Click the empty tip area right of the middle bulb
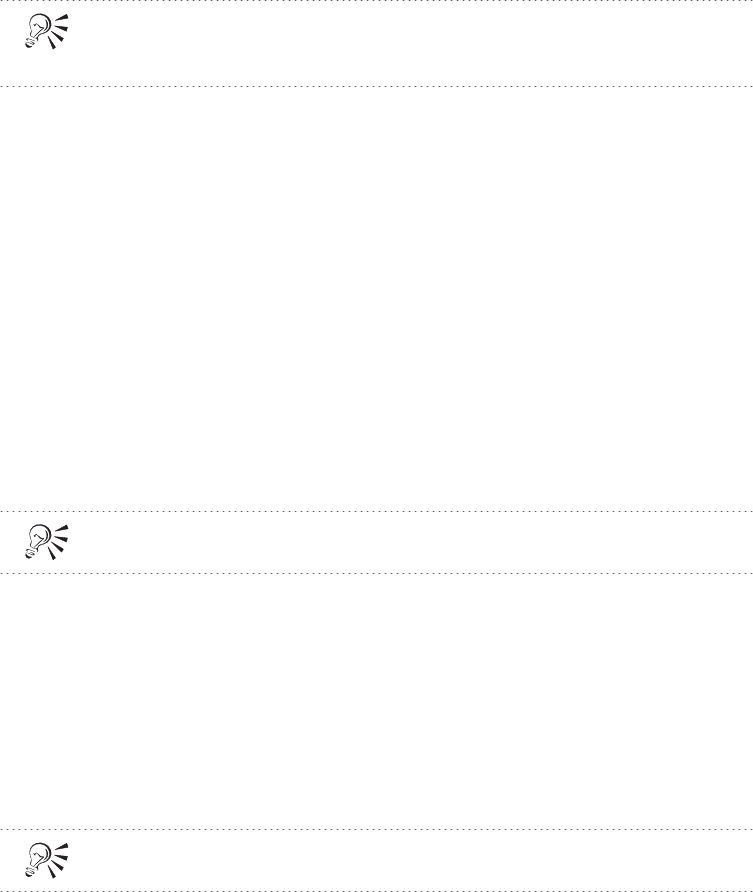This screenshot has width=753, height=892. [411, 542]
